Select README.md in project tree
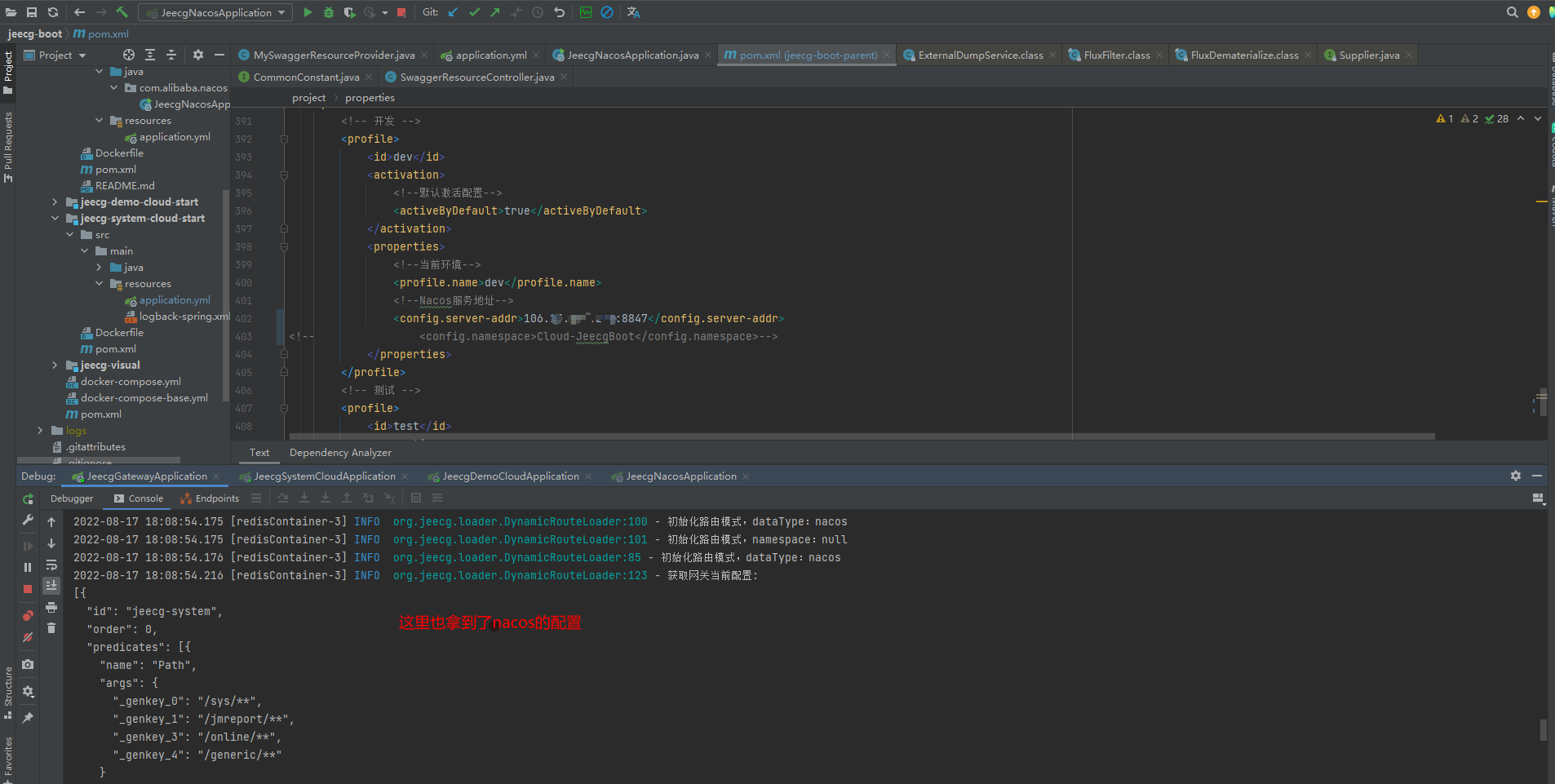 (x=125, y=186)
